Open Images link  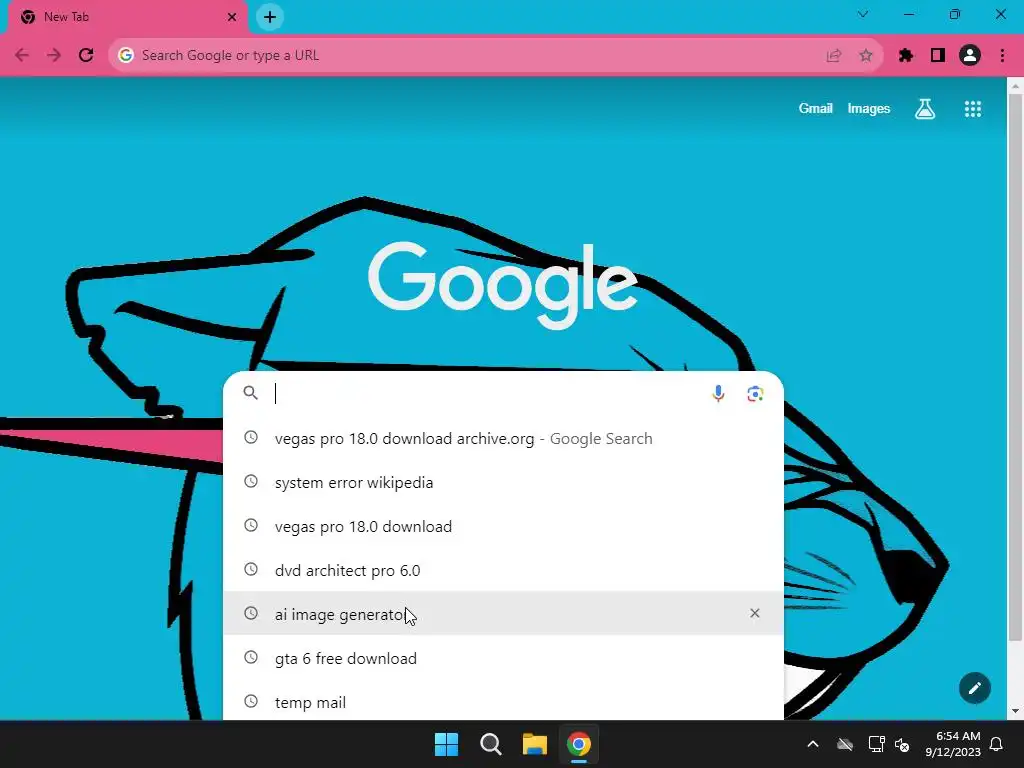[869, 108]
